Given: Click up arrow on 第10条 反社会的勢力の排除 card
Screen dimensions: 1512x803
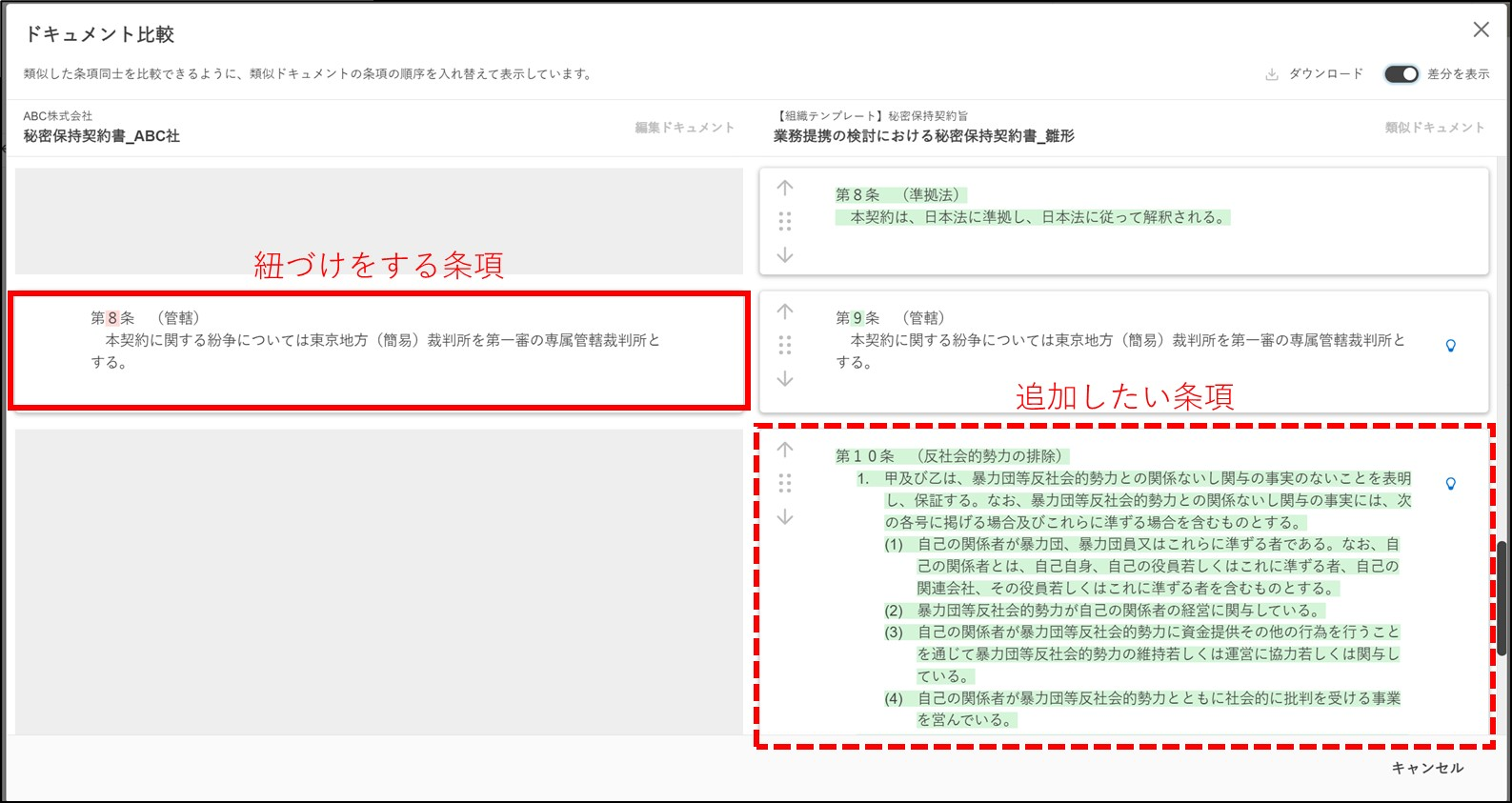Looking at the screenshot, I should [785, 450].
